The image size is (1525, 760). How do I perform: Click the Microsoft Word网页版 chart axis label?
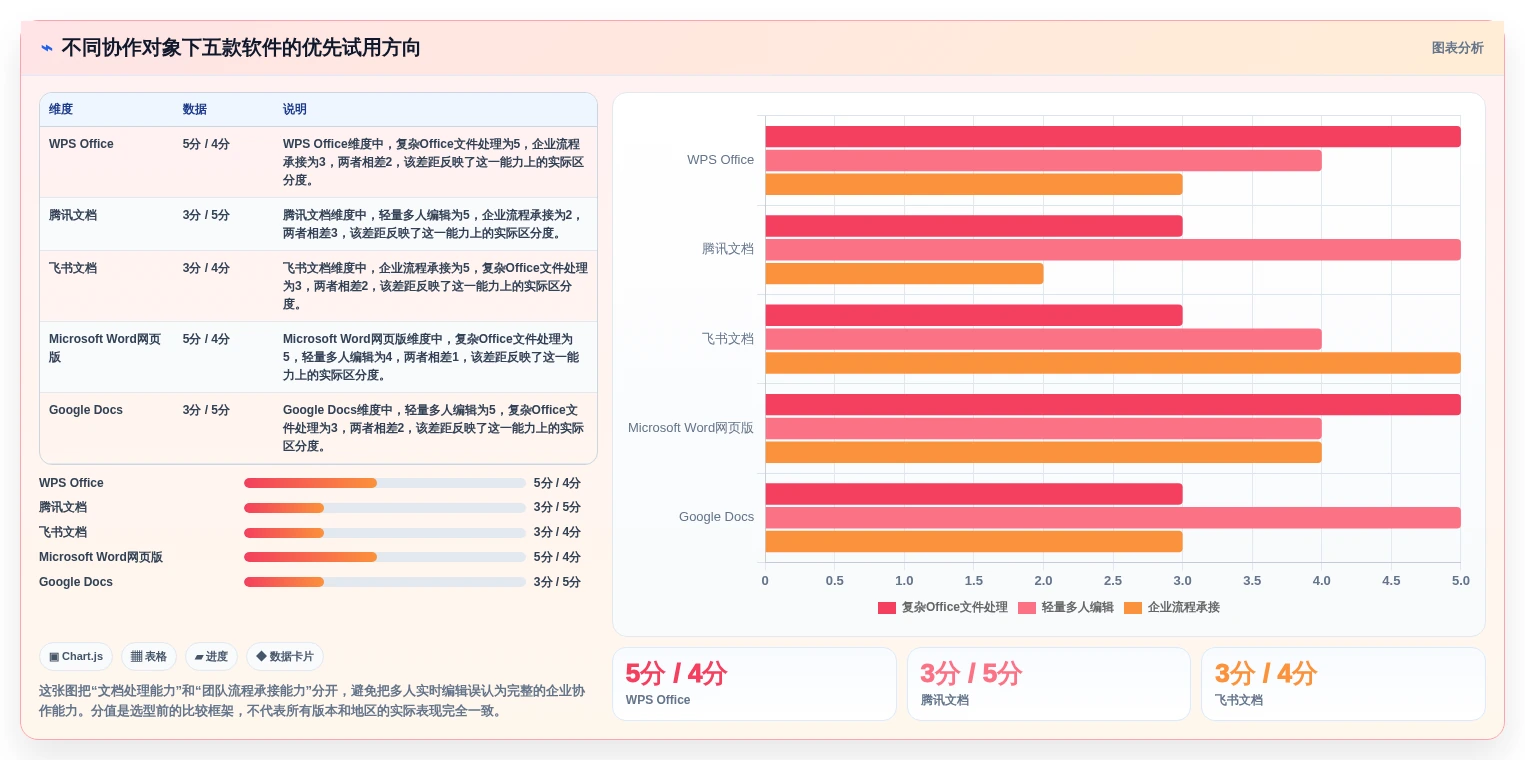click(x=691, y=428)
